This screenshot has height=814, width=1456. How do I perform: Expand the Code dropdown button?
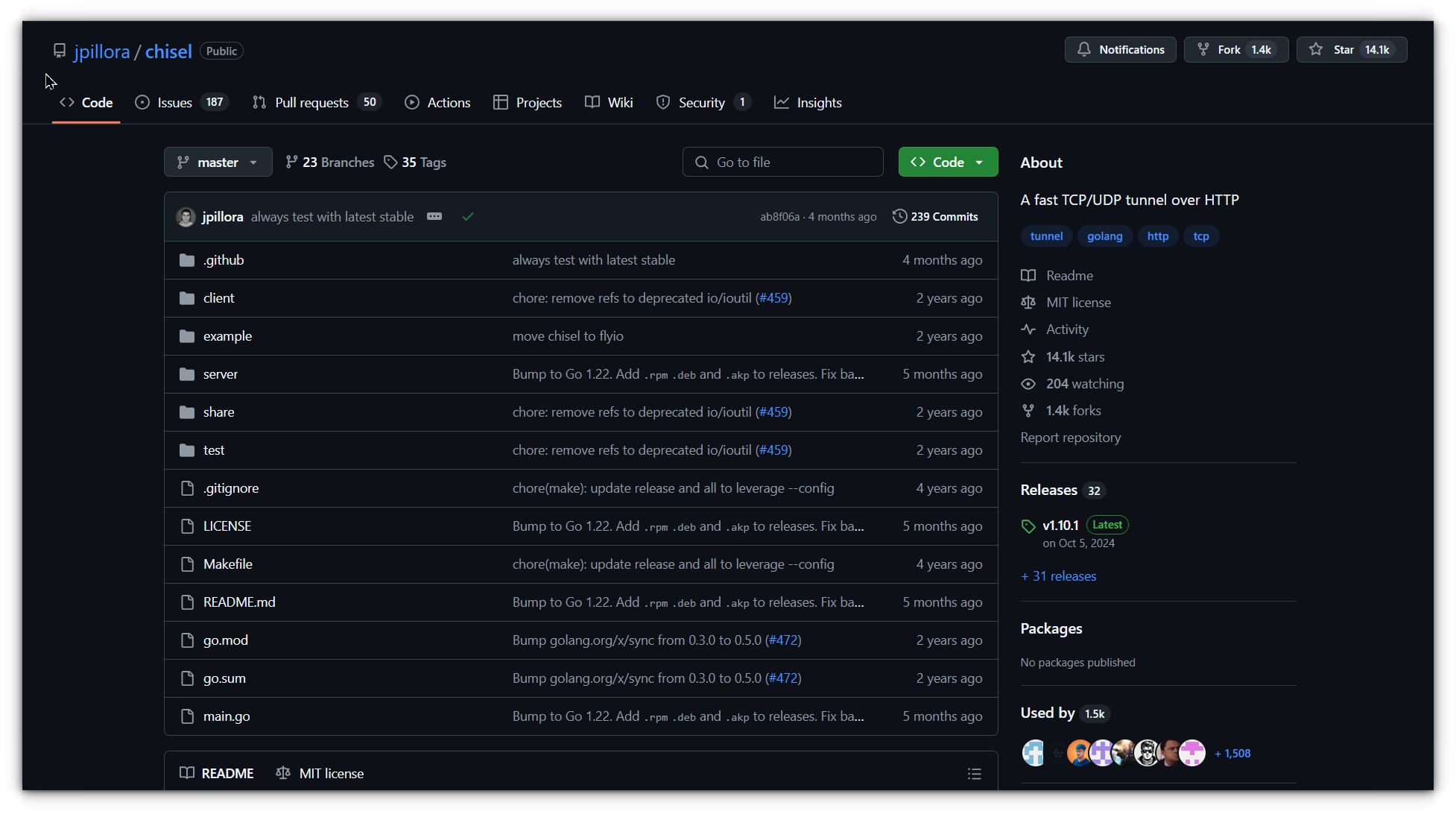pyautogui.click(x=979, y=162)
